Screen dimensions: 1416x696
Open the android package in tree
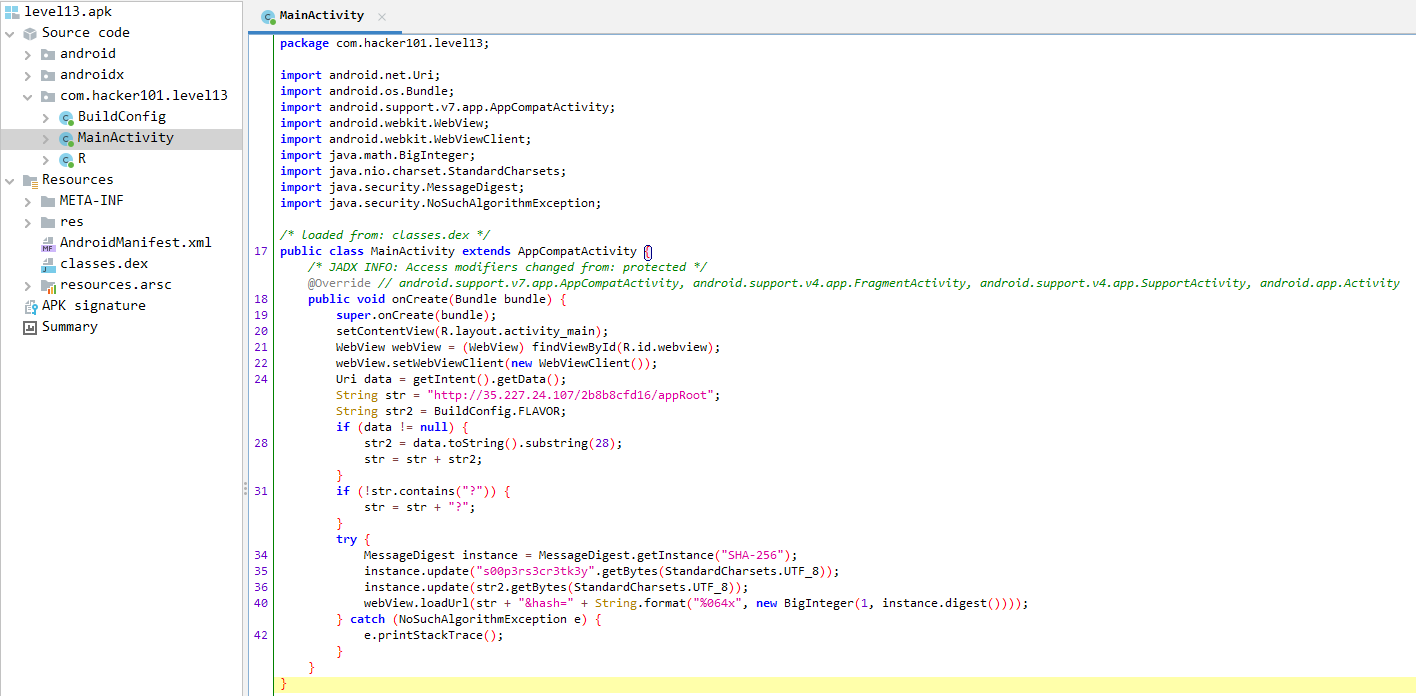[x=87, y=54]
